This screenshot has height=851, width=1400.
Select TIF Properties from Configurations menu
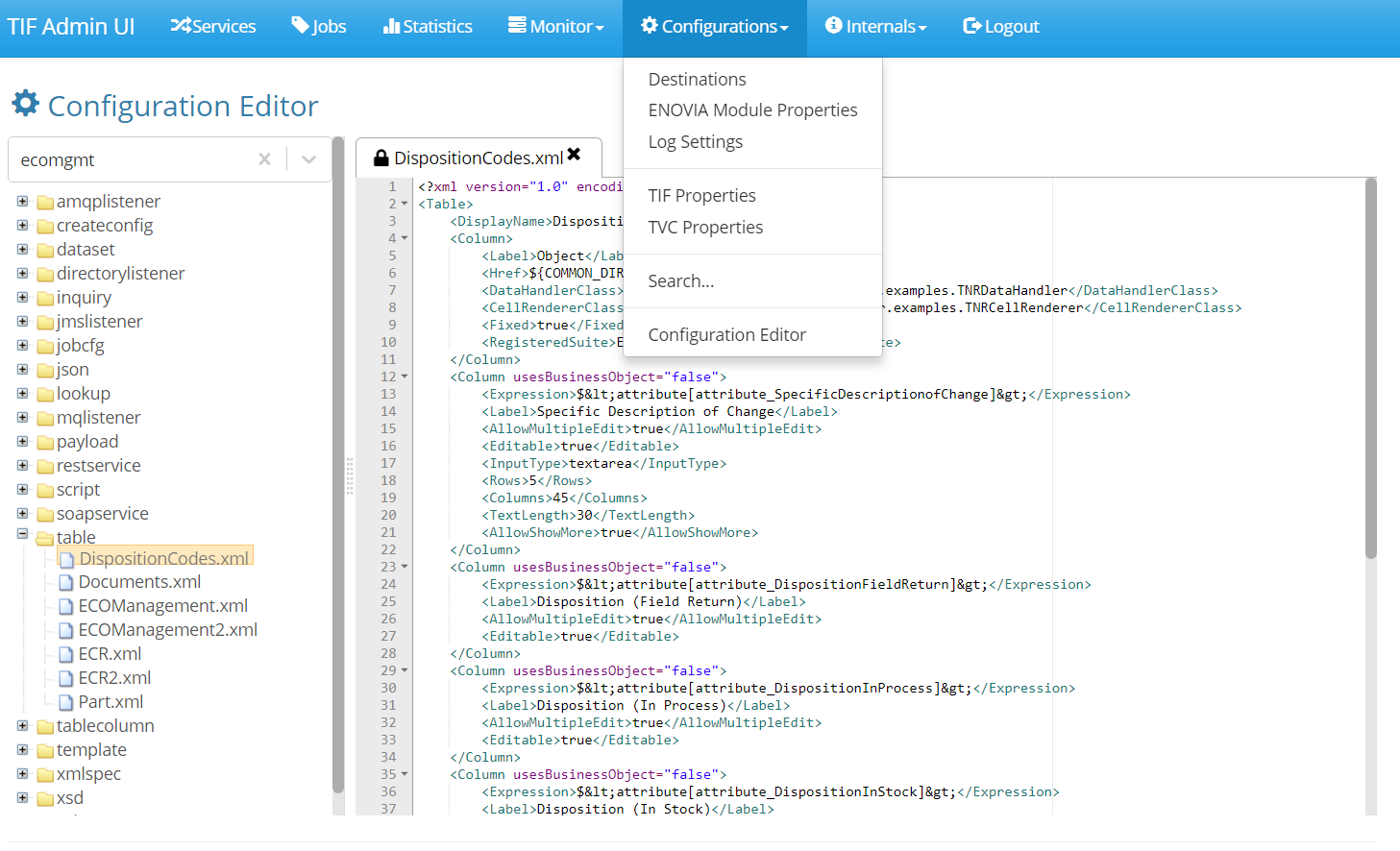click(x=701, y=196)
